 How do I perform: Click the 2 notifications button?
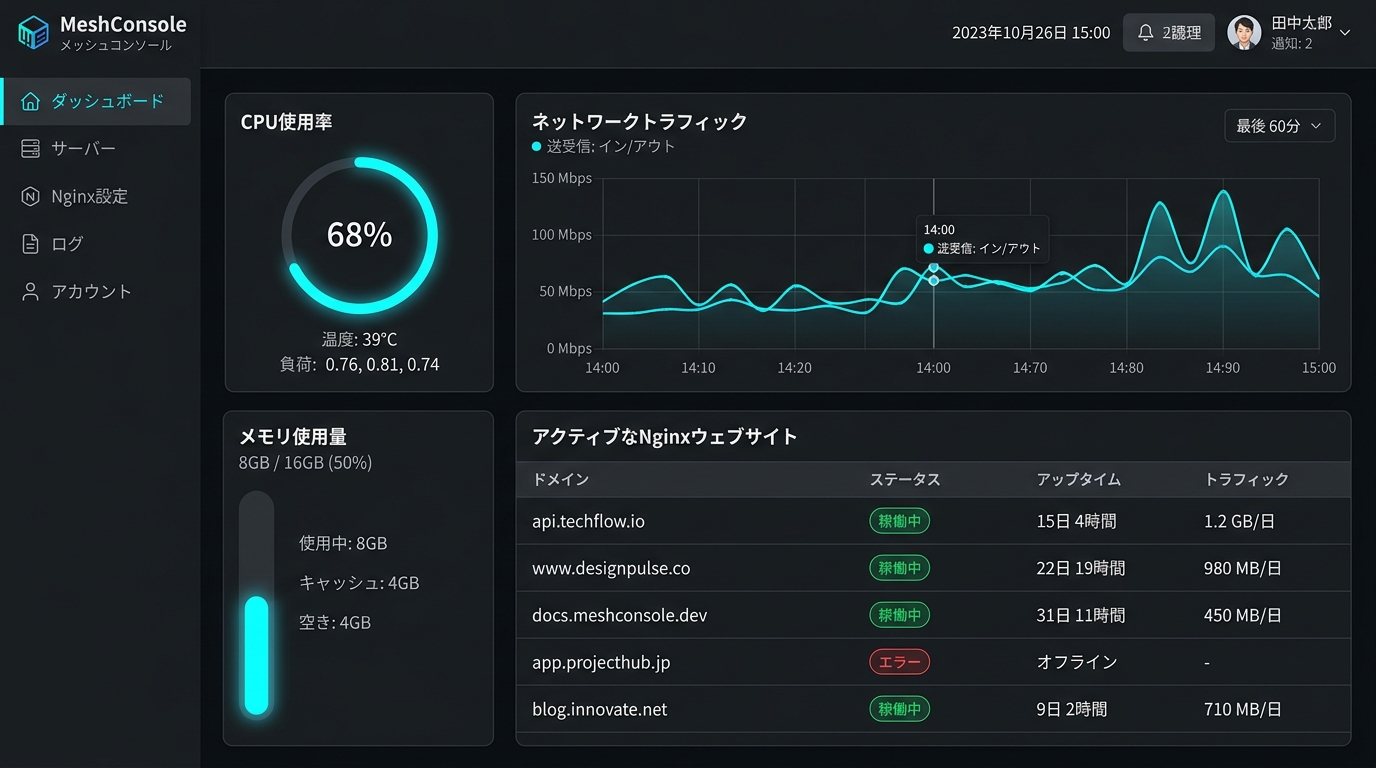pyautogui.click(x=1169, y=33)
